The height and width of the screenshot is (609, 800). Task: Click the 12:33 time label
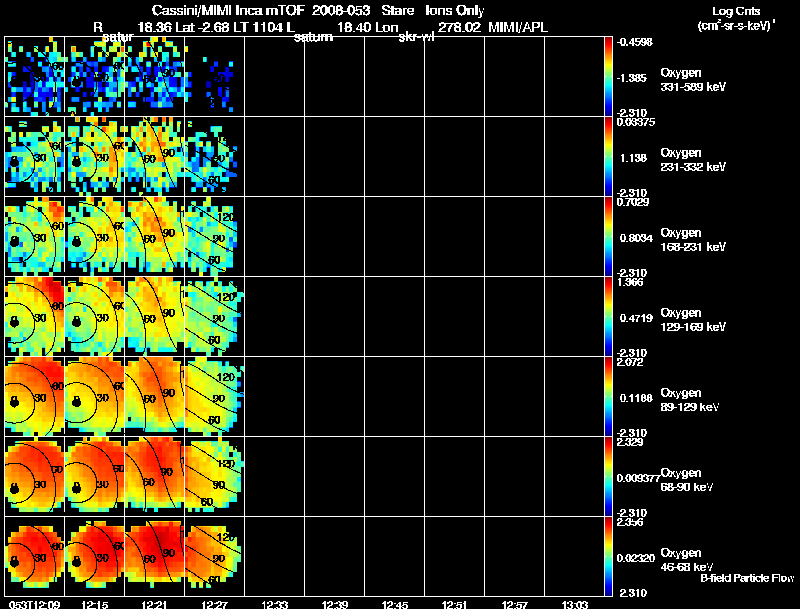click(x=274, y=604)
